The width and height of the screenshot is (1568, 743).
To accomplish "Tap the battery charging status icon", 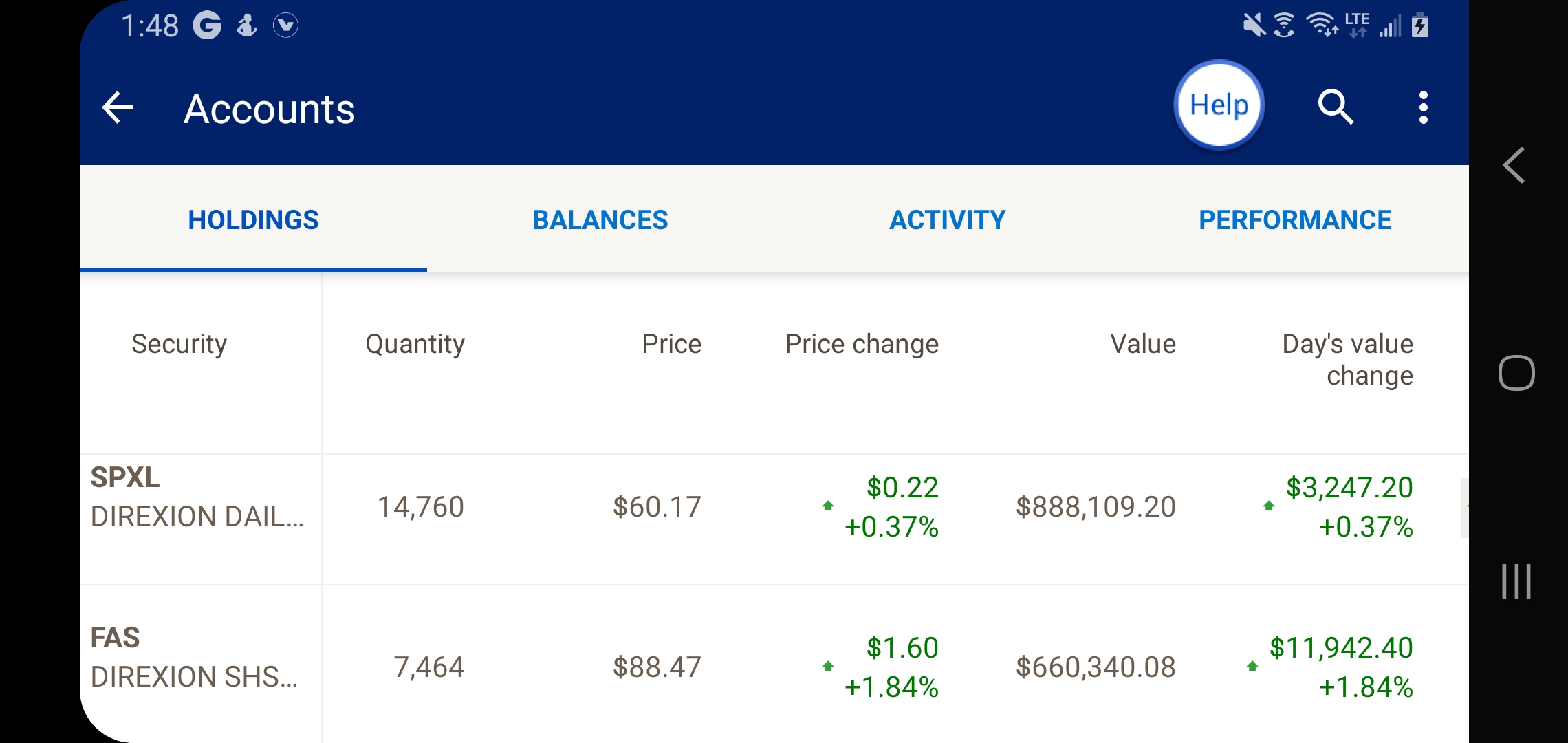I will coord(1420,26).
